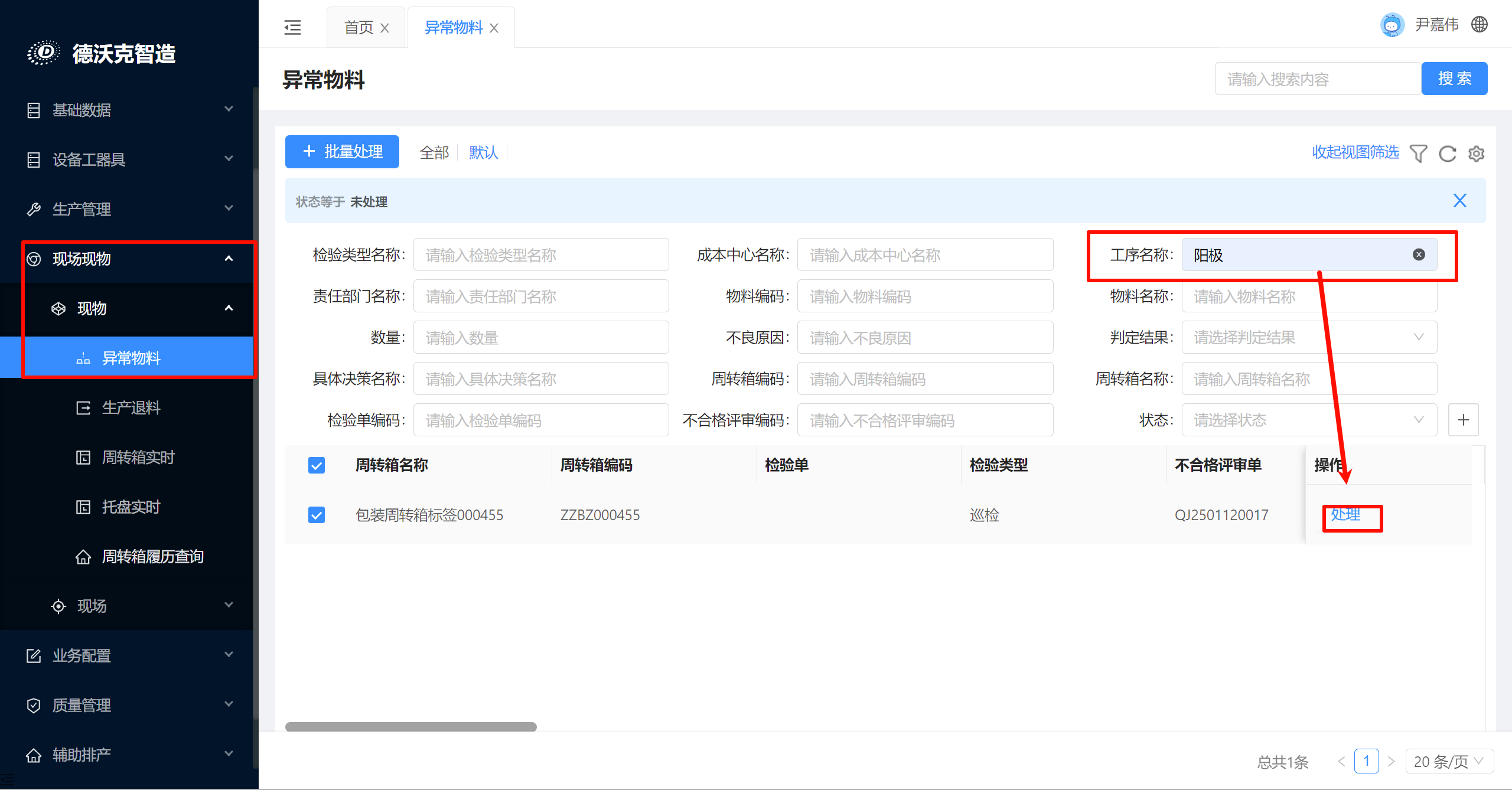The width and height of the screenshot is (1512, 790).
Task: Close the 首页 tab
Action: click(x=384, y=28)
